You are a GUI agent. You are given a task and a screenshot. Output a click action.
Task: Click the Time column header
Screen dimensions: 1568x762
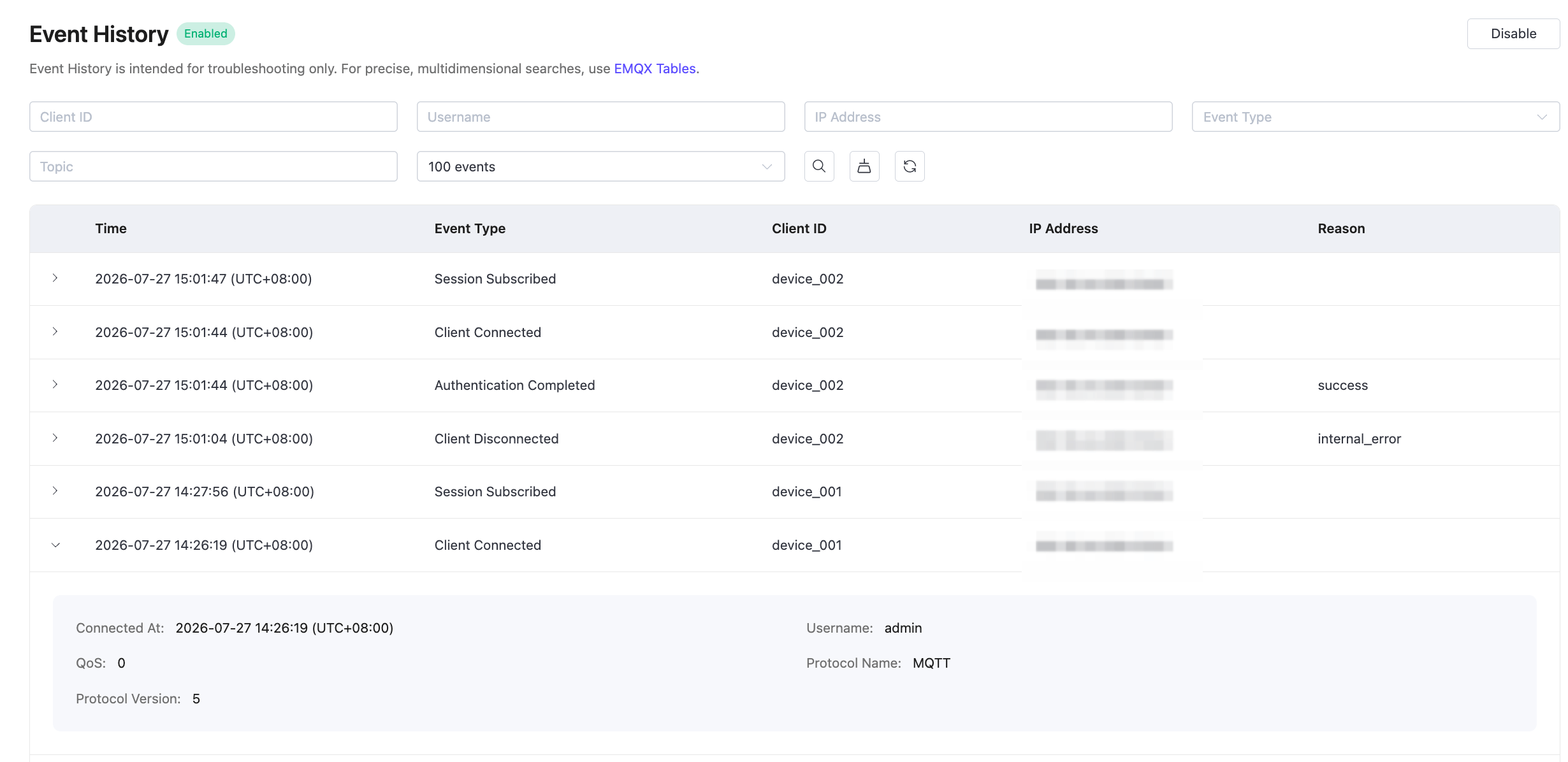[x=111, y=229]
